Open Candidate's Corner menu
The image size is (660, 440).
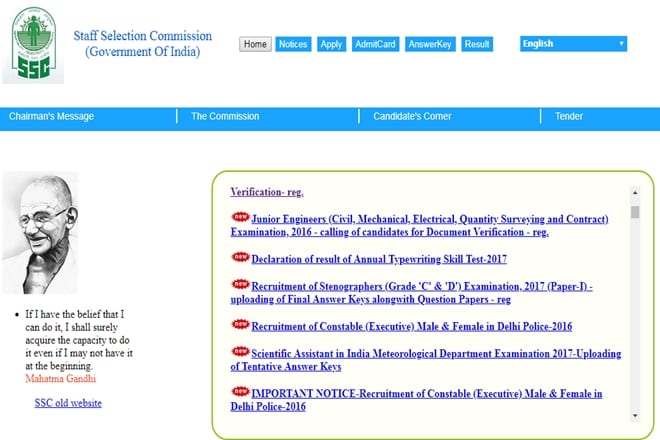(x=412, y=117)
